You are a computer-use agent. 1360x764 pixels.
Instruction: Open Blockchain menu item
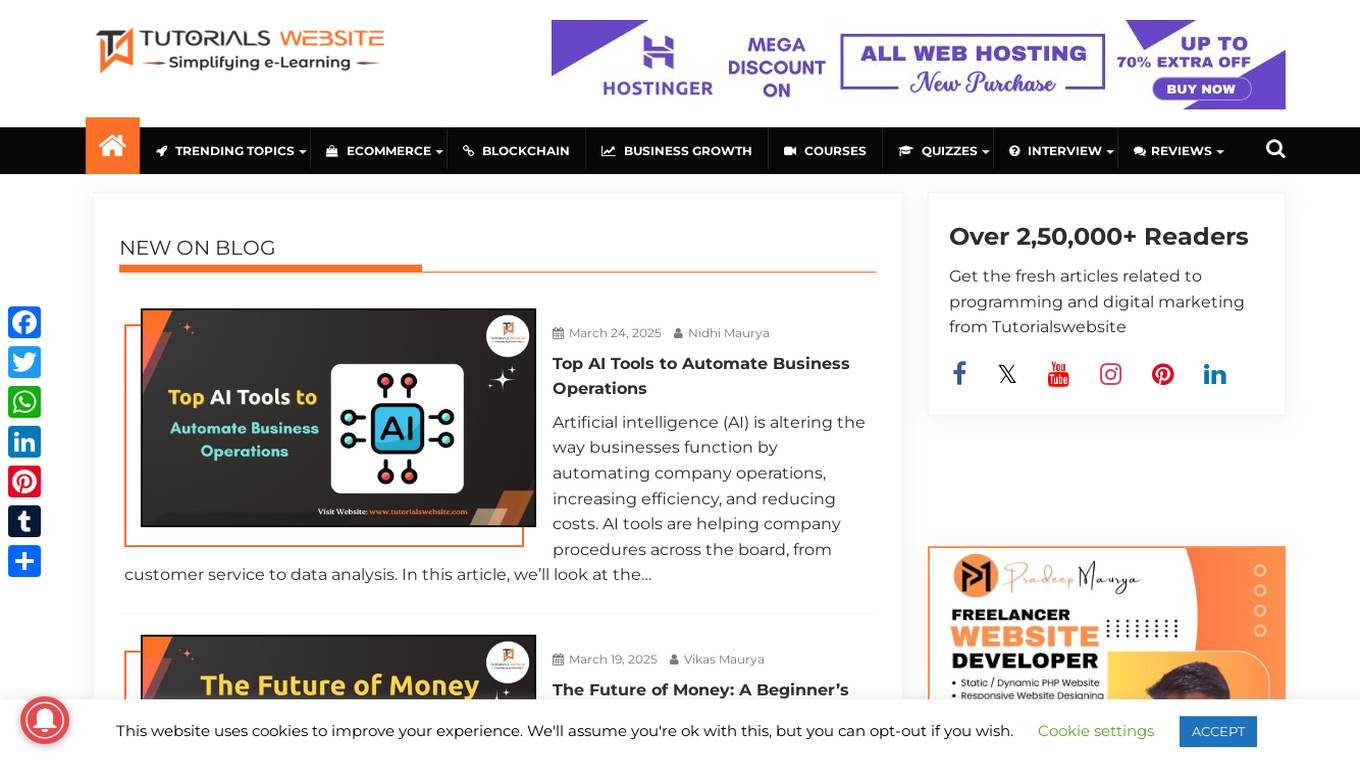[516, 151]
